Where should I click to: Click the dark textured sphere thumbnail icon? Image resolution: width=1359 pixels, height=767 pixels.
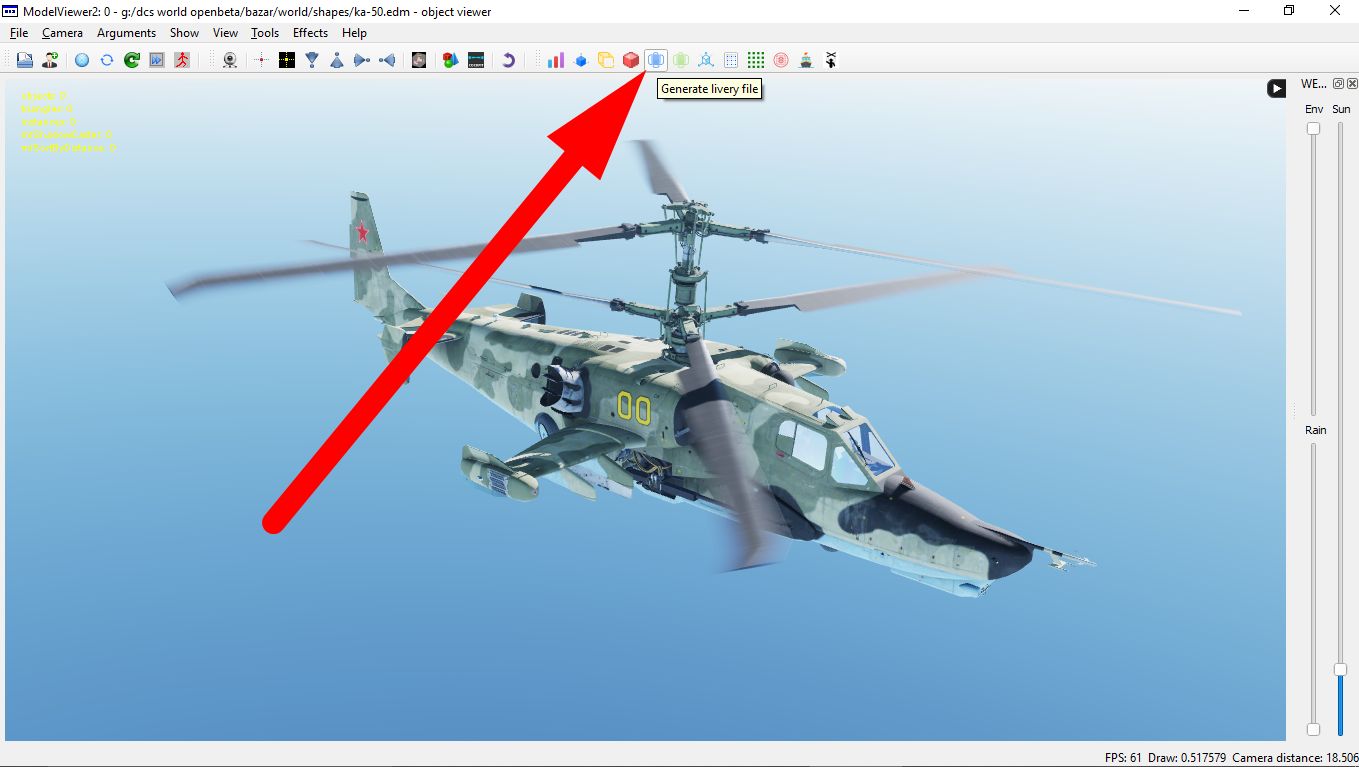[x=419, y=60]
